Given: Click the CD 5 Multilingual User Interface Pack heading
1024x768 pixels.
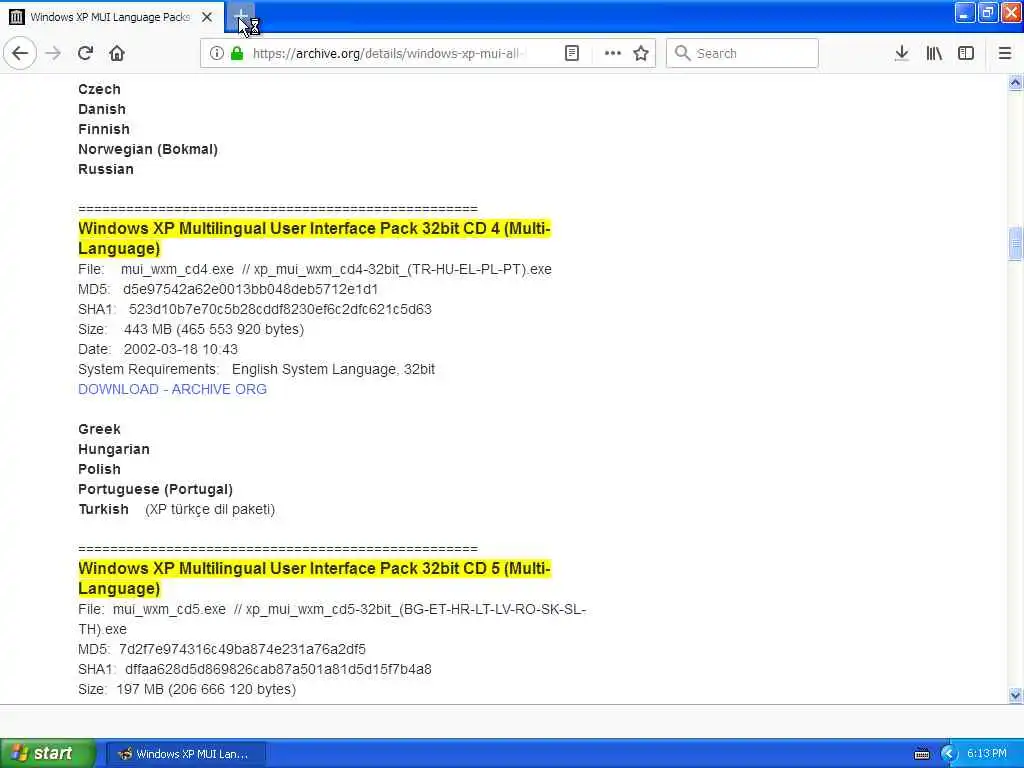Looking at the screenshot, I should pyautogui.click(x=314, y=578).
